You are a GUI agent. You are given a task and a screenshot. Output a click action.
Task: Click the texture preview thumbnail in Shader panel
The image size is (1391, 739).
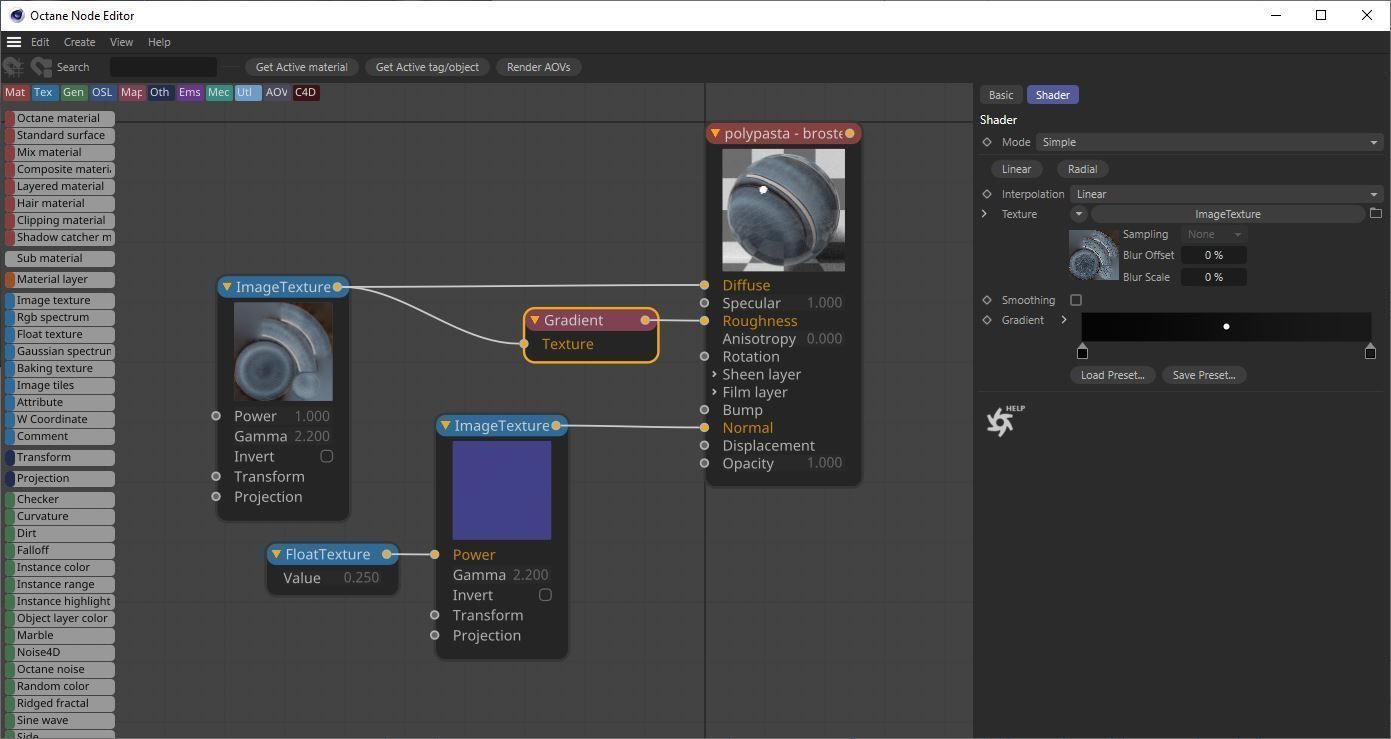(1094, 255)
